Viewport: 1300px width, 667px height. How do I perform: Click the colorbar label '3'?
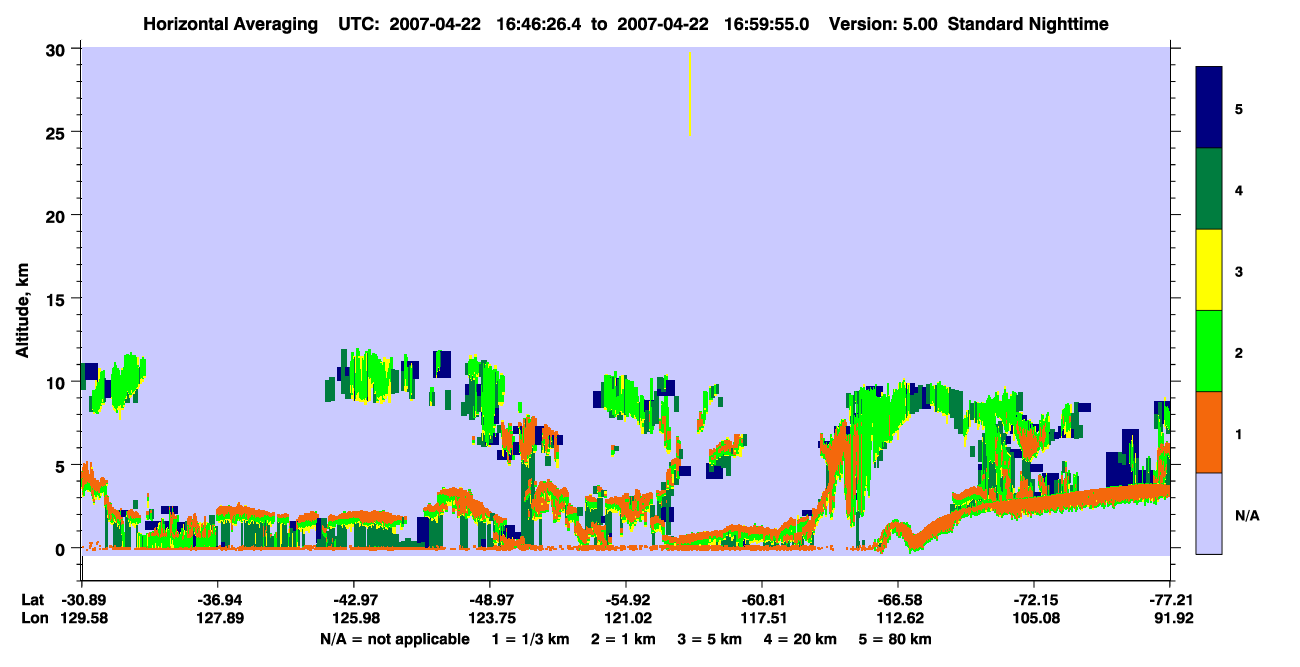point(1239,272)
